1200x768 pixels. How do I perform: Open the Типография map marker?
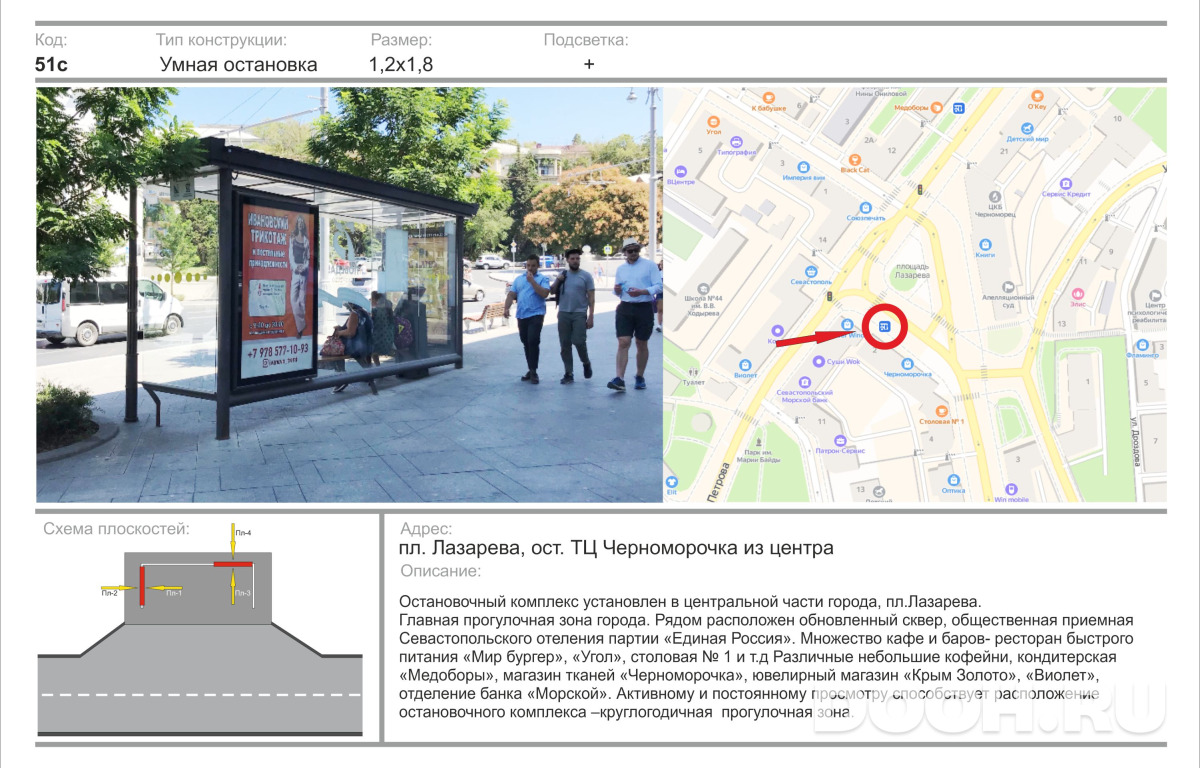tap(737, 141)
